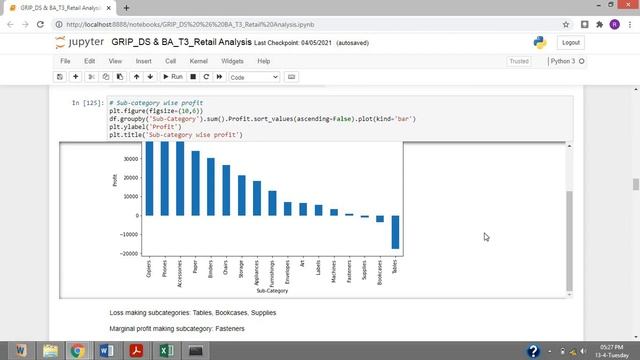Restart the kernel icon

[206, 77]
